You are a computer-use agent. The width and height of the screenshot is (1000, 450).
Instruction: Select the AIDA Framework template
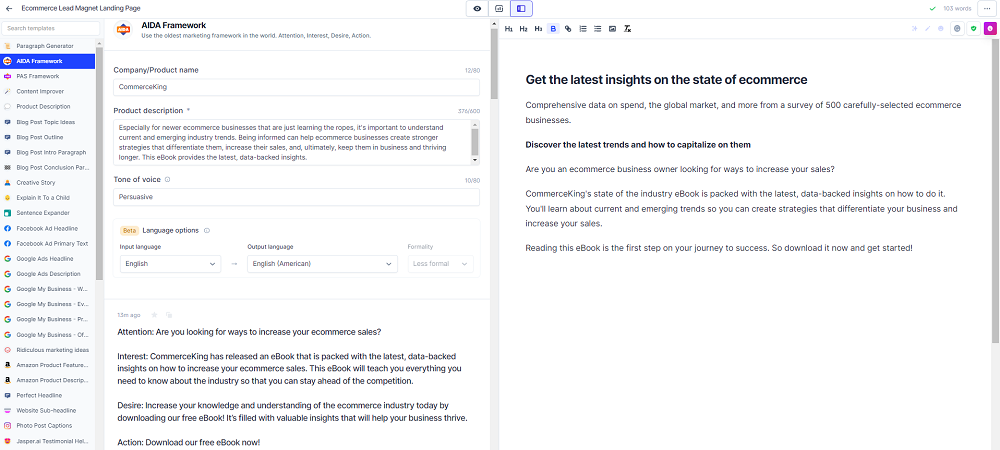(48, 61)
